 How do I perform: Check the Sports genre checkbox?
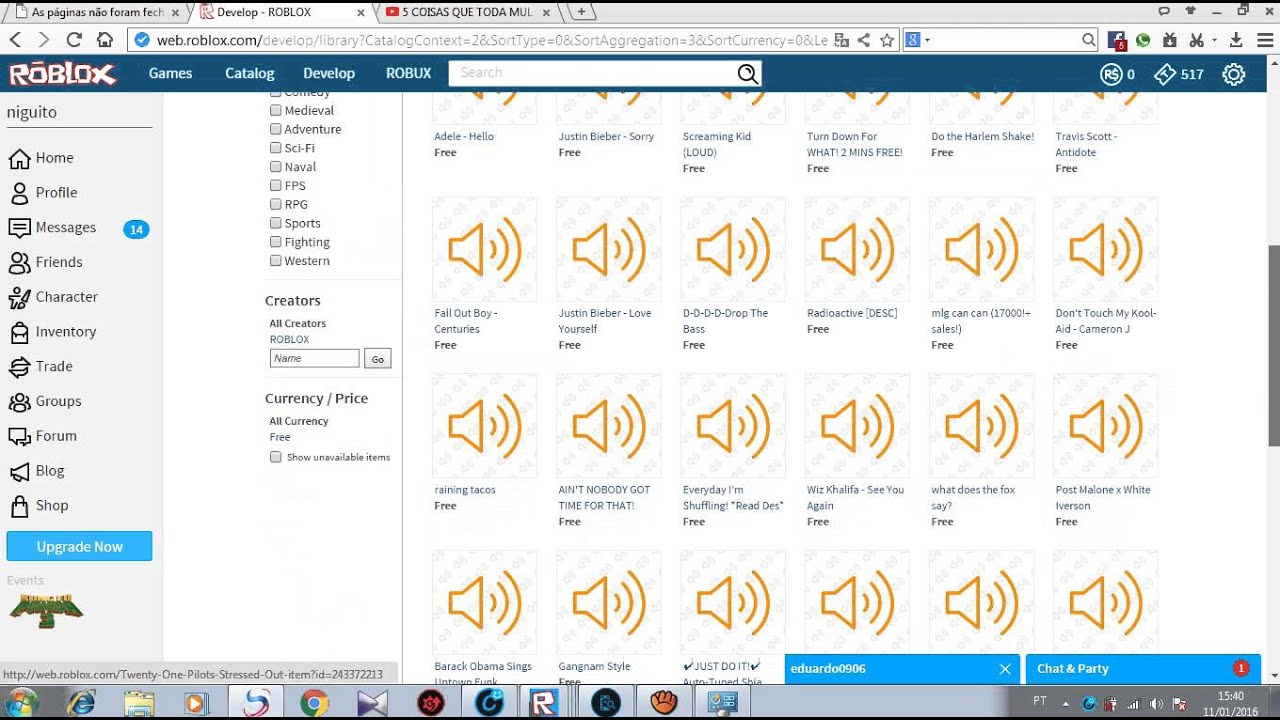click(275, 223)
